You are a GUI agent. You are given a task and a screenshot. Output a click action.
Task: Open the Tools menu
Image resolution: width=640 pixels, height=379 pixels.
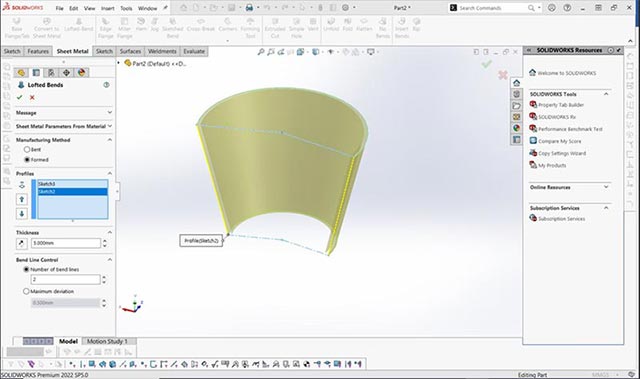(x=126, y=8)
